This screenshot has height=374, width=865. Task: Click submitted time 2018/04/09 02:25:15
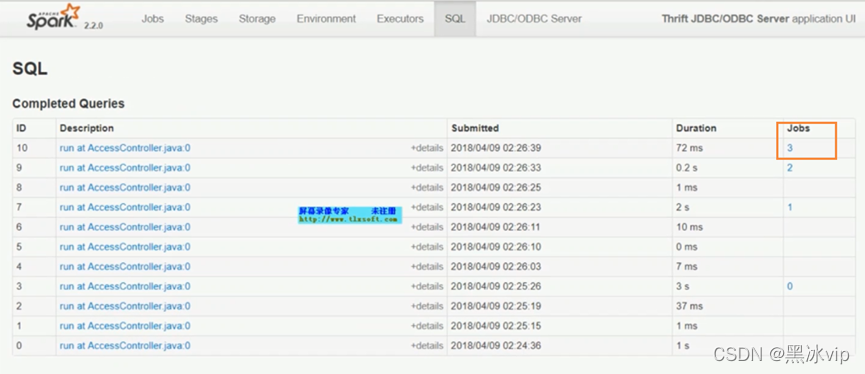click(496, 326)
